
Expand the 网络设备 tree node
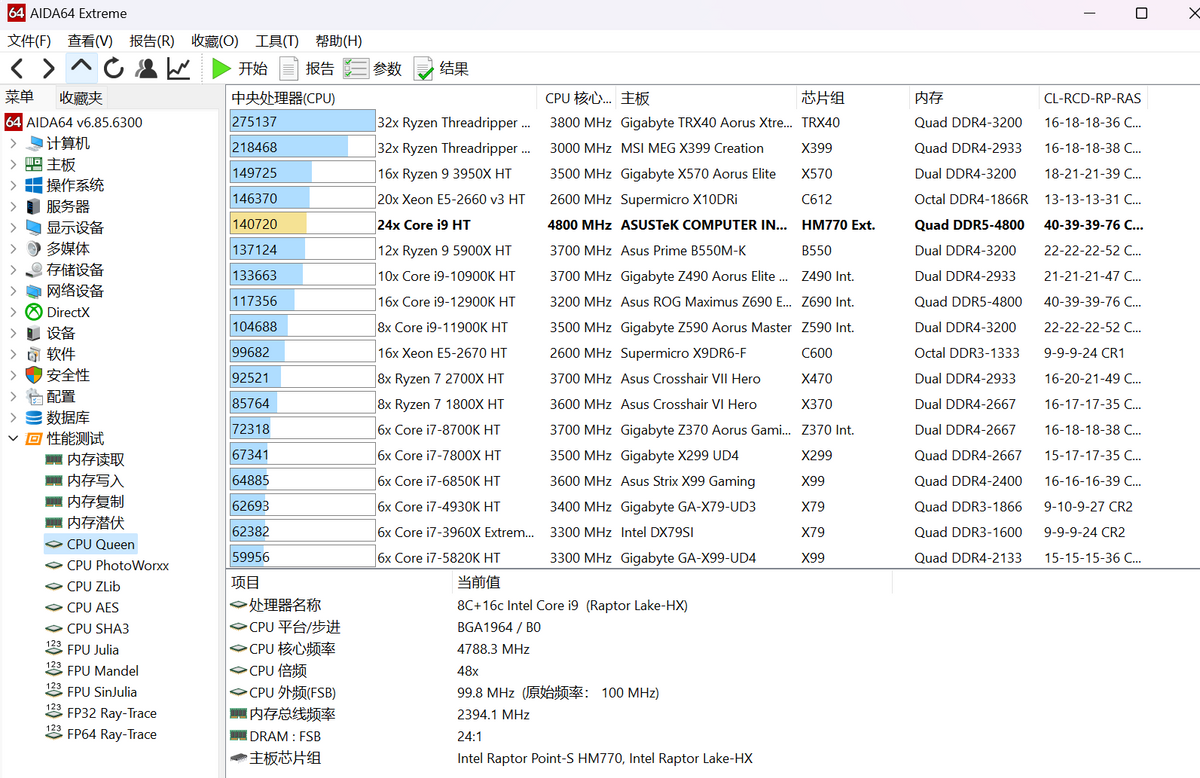[x=12, y=291]
